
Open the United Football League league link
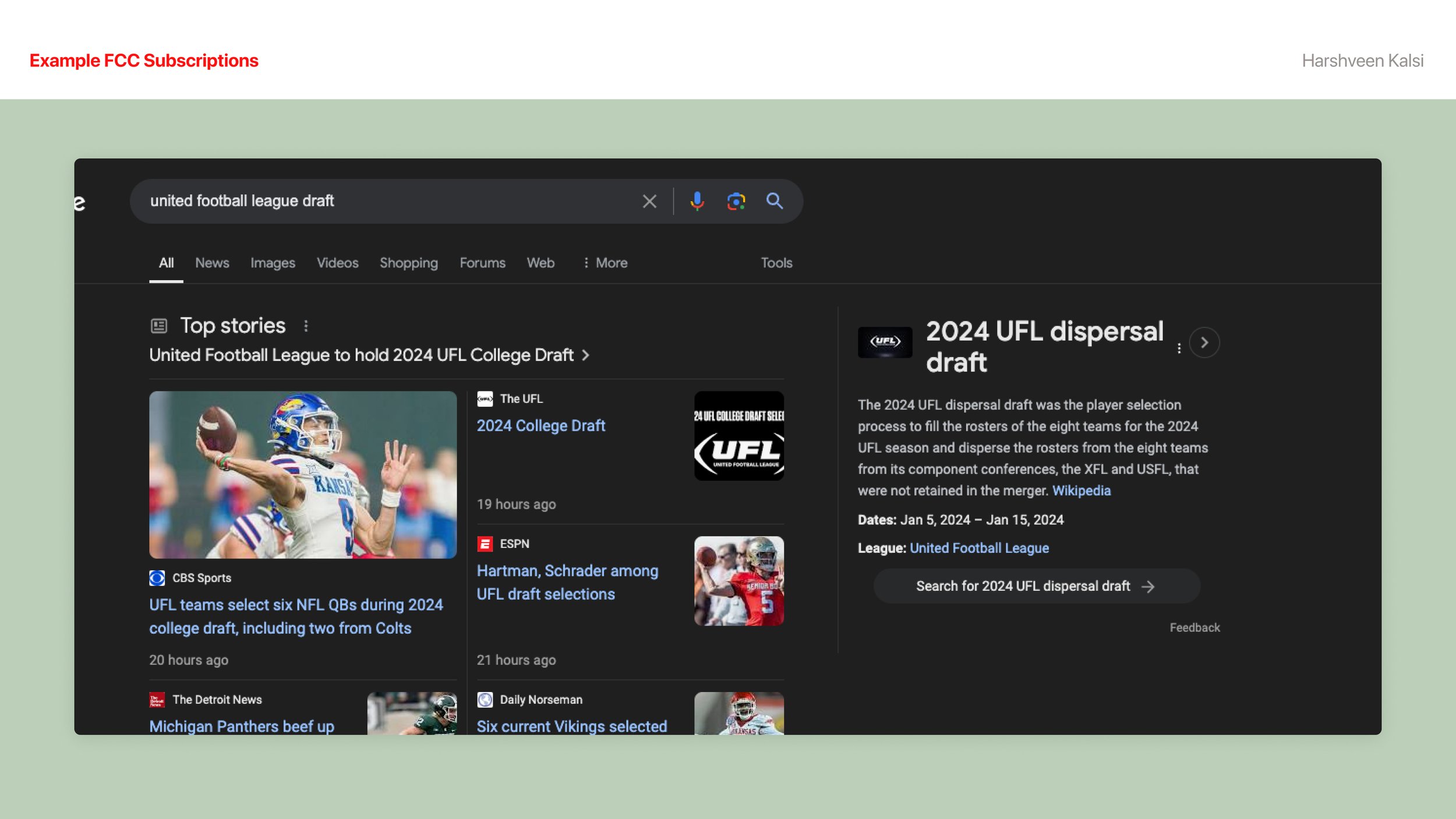[x=979, y=548]
